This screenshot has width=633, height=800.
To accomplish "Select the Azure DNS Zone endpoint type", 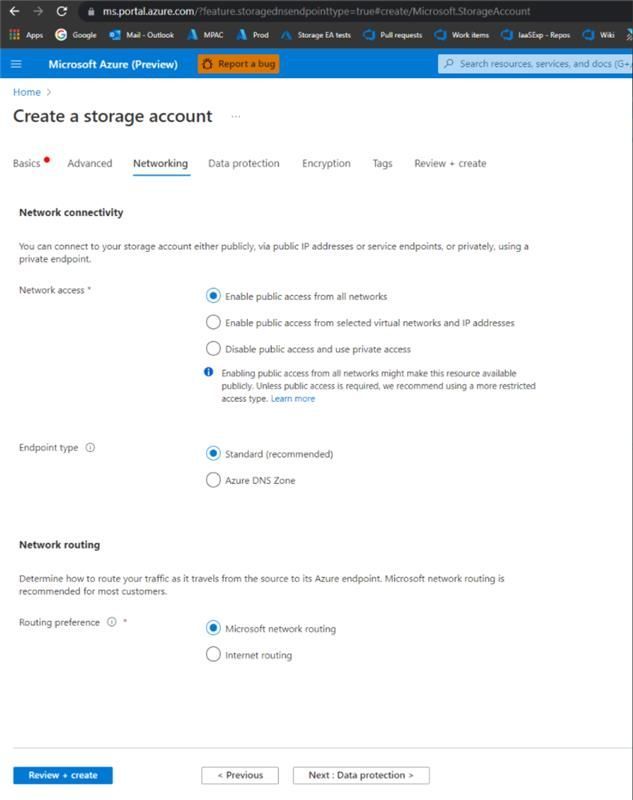I will [x=213, y=480].
